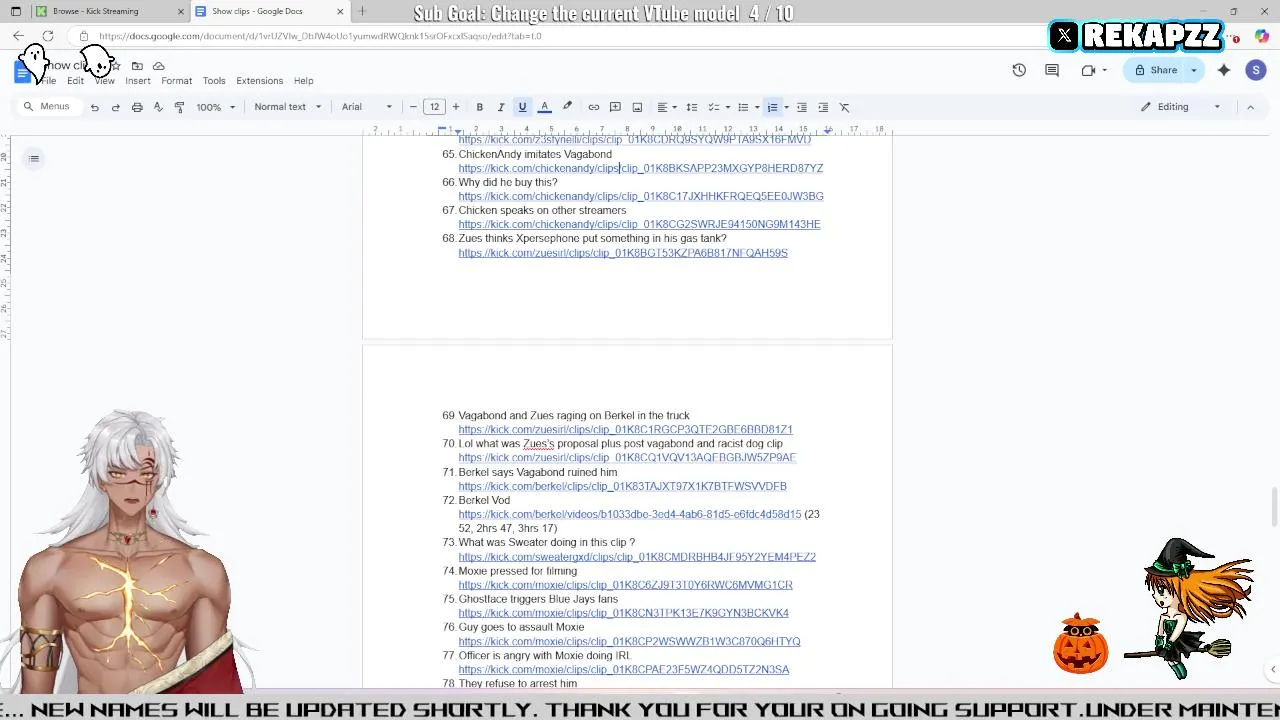Open the 100% zoom dropdown

coord(216,107)
